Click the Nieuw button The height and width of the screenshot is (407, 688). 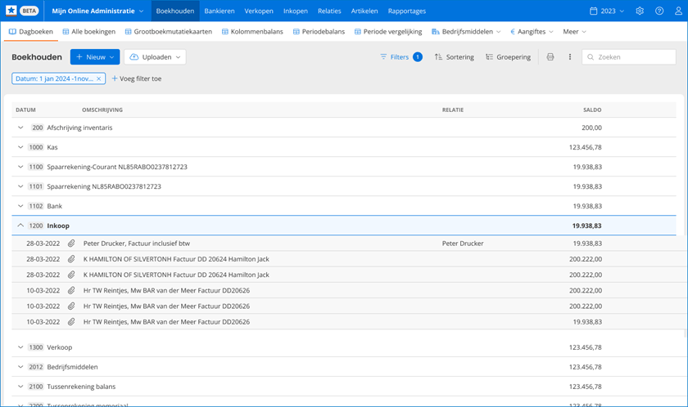pyautogui.click(x=95, y=57)
